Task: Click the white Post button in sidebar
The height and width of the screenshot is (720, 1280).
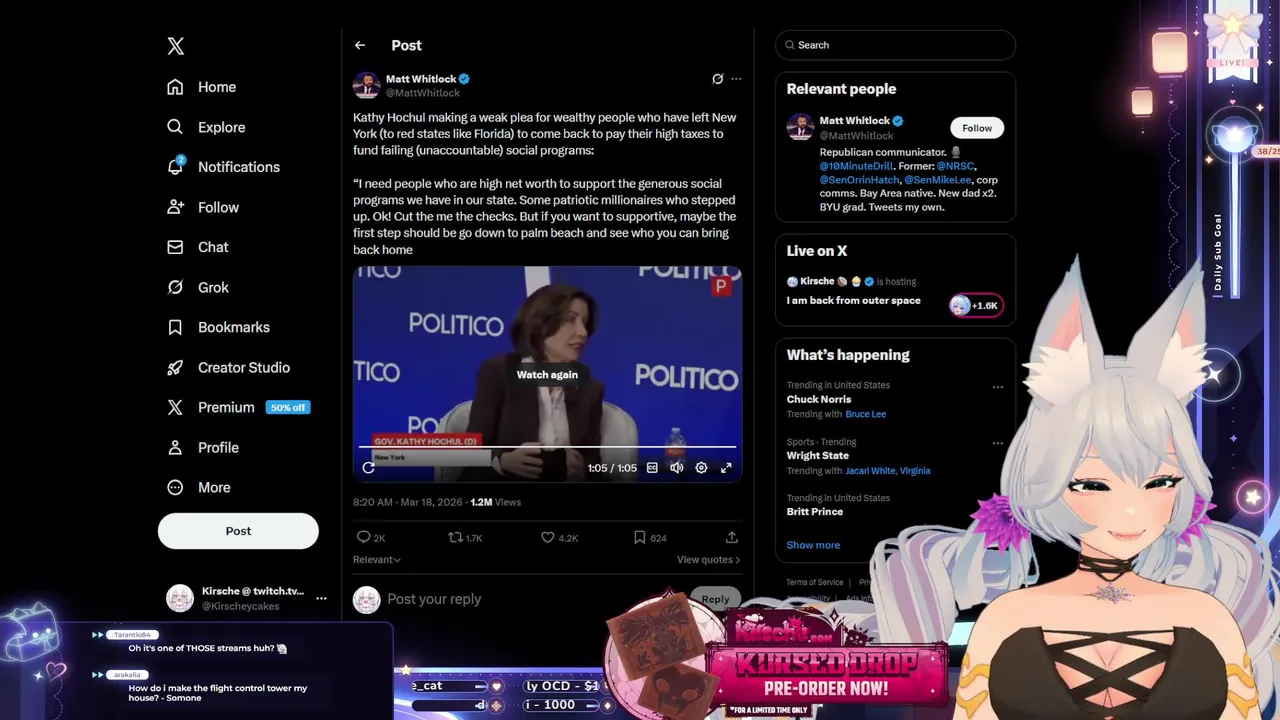Action: click(238, 531)
